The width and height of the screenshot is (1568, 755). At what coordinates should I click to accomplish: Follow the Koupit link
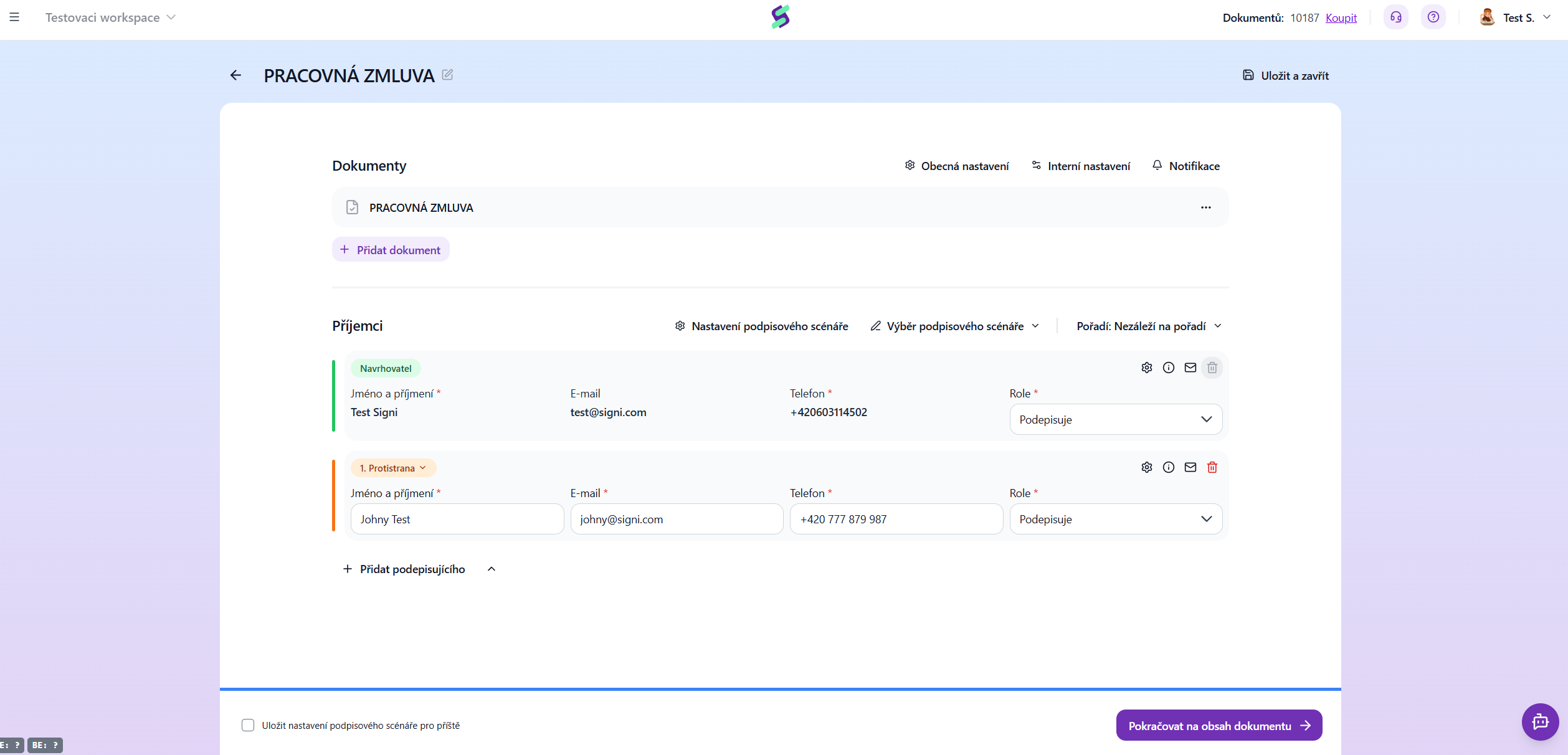[1341, 17]
